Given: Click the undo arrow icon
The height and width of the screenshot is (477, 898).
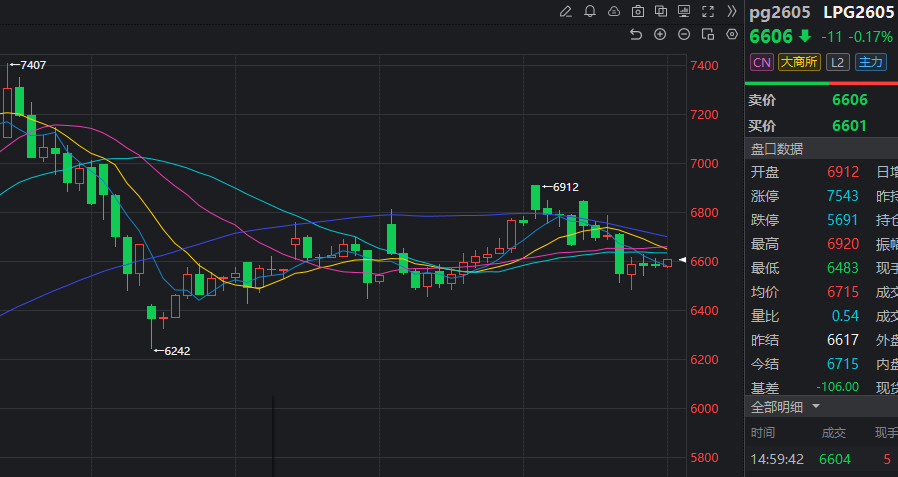Looking at the screenshot, I should click(636, 34).
